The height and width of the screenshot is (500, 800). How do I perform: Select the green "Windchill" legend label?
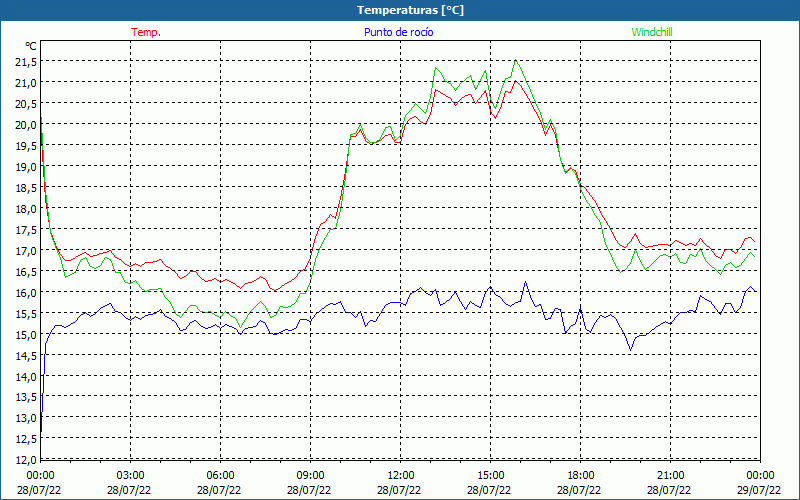click(x=652, y=32)
